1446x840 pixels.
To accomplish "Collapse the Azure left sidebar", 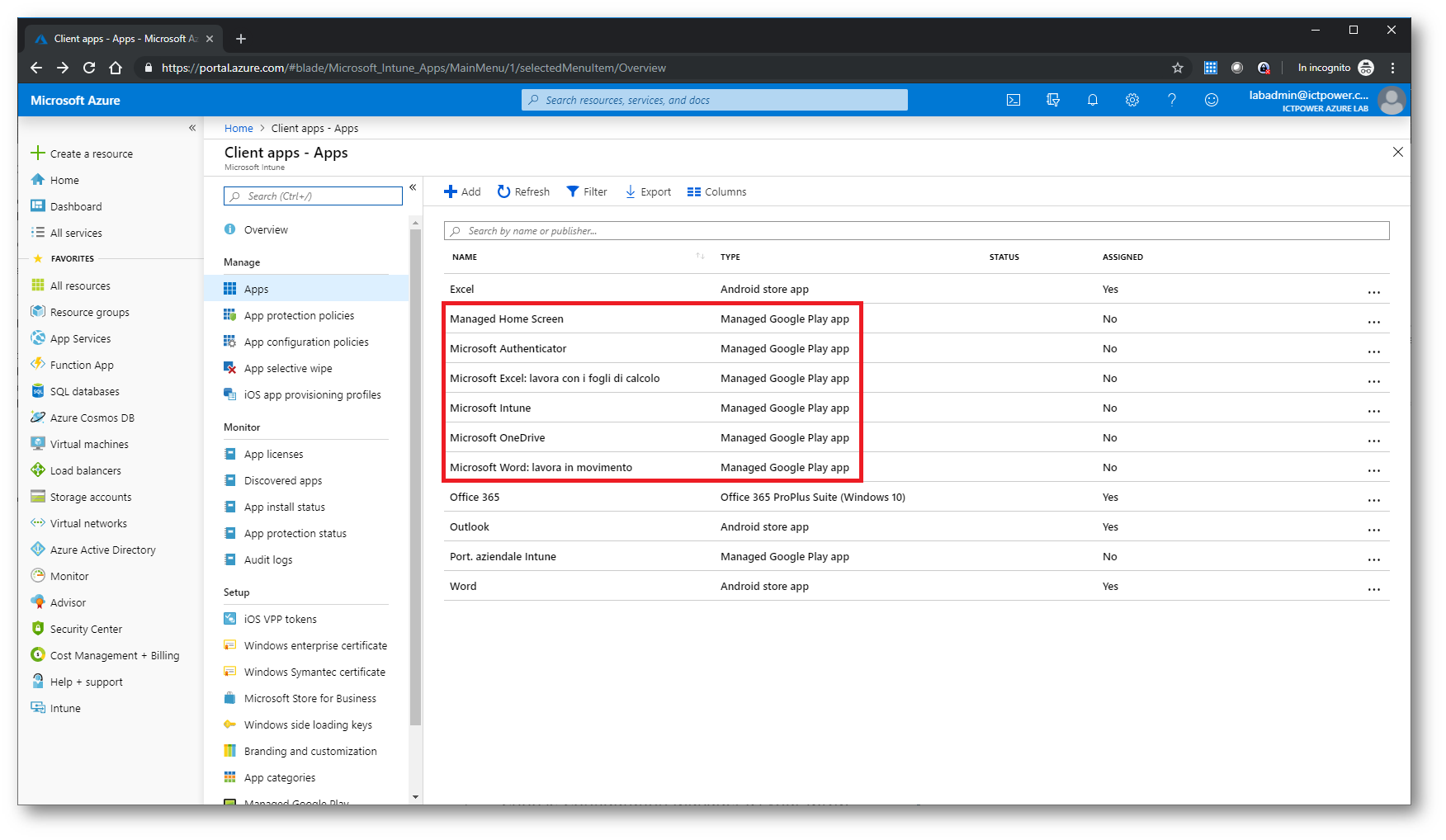I will tap(192, 128).
